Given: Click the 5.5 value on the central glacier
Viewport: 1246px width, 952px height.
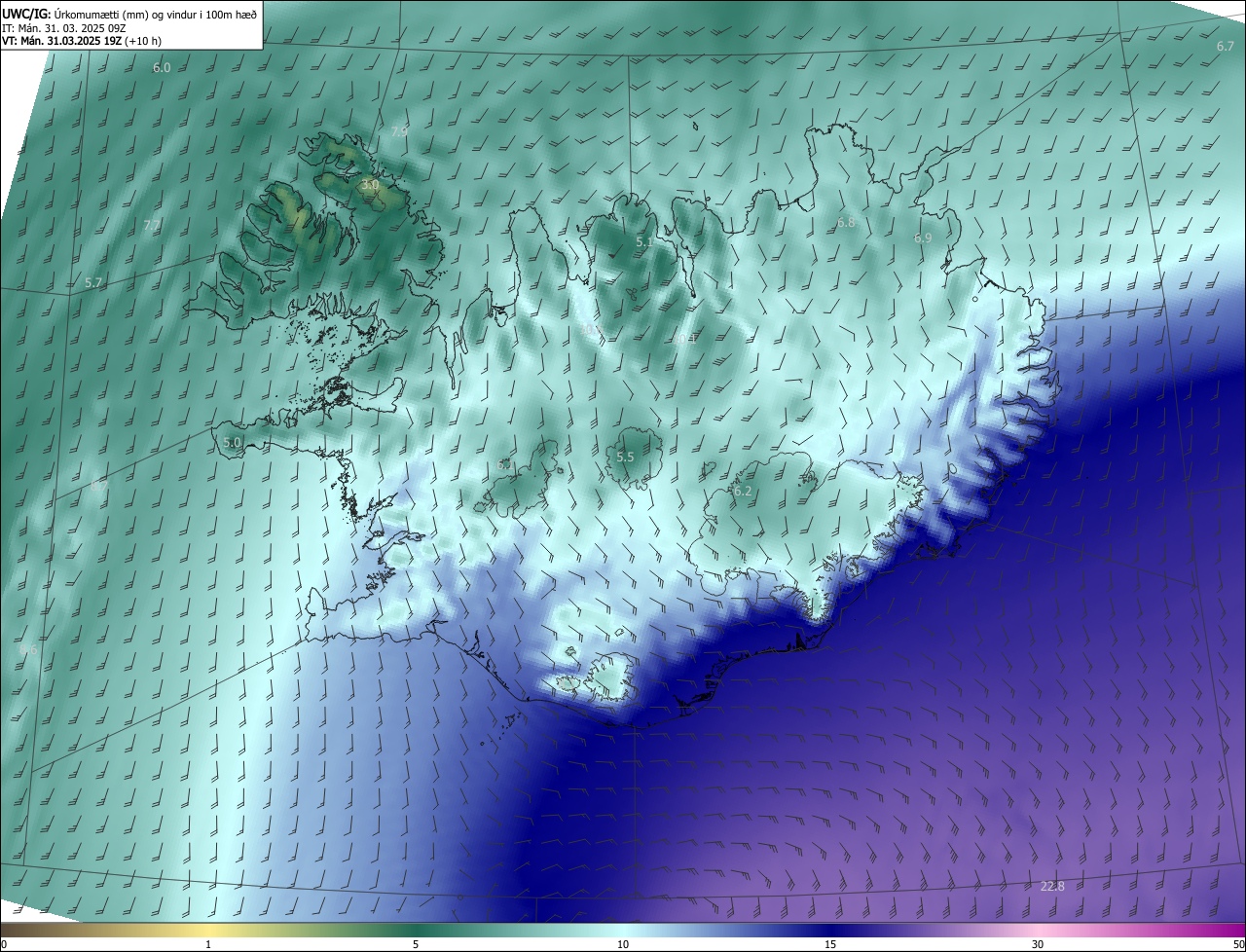Looking at the screenshot, I should click(x=625, y=458).
